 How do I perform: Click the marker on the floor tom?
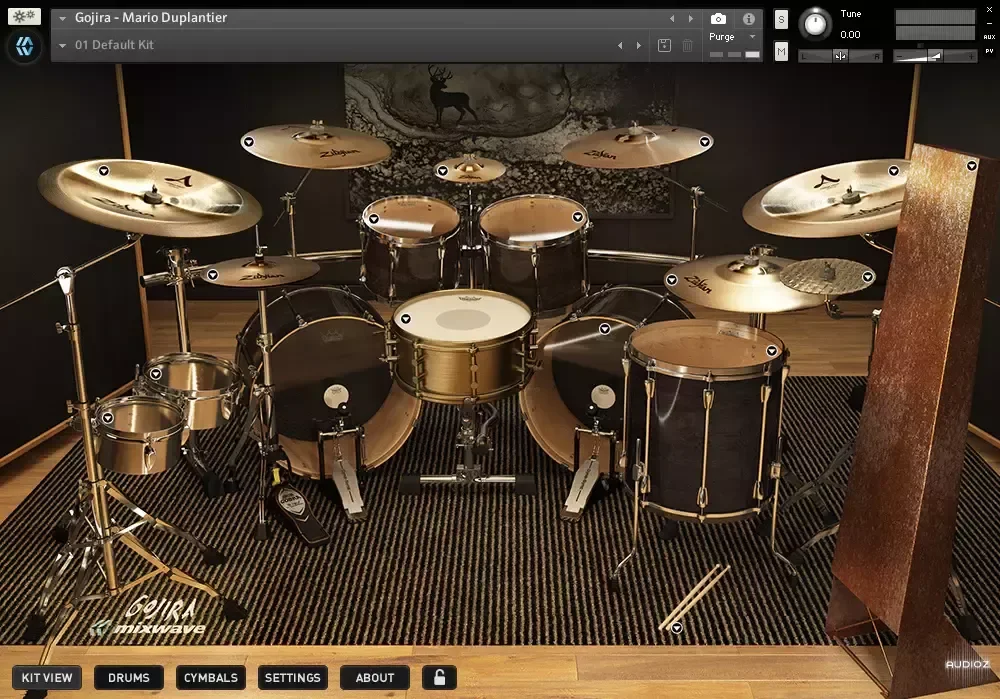[x=772, y=351]
